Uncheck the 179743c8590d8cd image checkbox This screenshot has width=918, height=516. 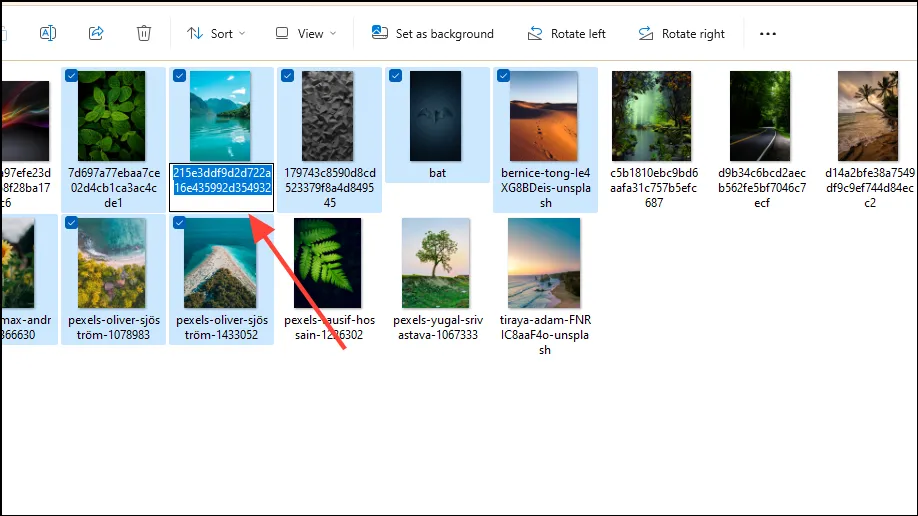tap(287, 76)
